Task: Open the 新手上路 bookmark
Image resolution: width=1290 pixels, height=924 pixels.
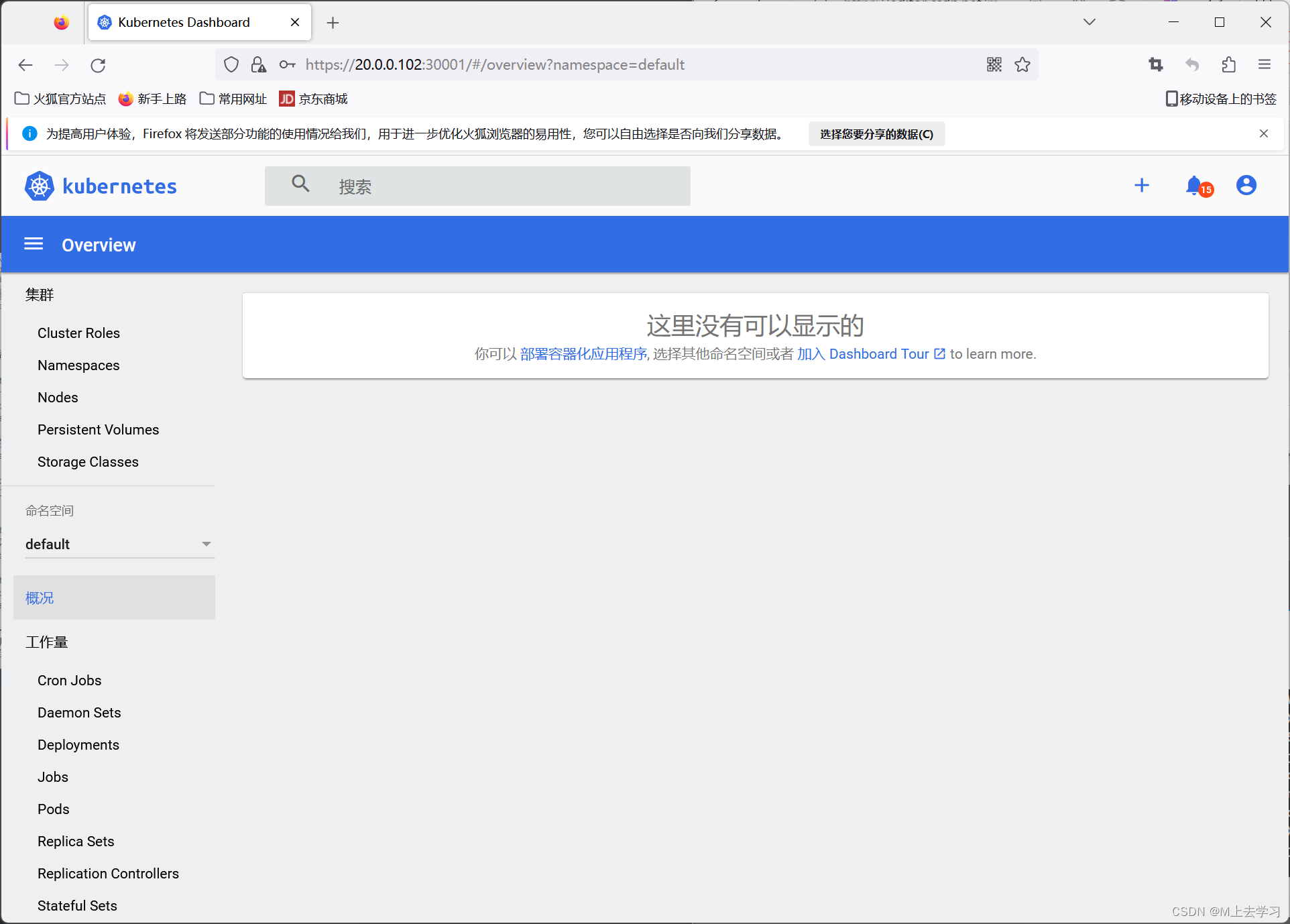Action: tap(152, 99)
